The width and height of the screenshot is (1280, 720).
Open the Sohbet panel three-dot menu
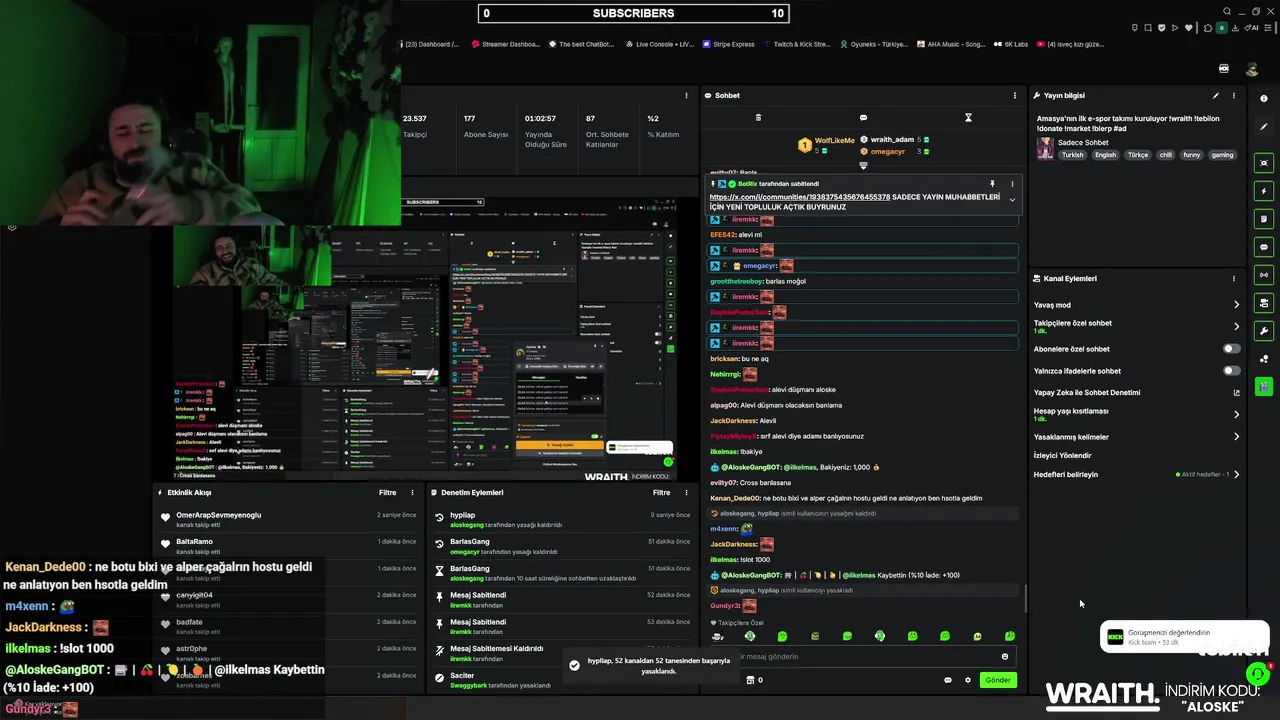1015,96
